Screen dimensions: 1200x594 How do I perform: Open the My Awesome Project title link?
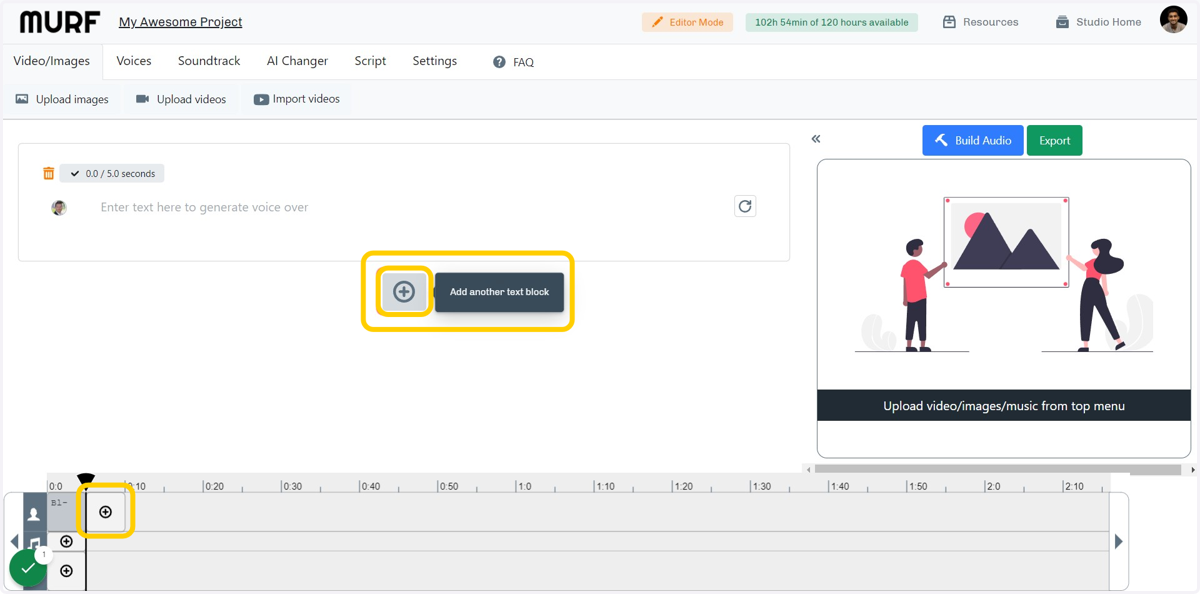pos(180,22)
